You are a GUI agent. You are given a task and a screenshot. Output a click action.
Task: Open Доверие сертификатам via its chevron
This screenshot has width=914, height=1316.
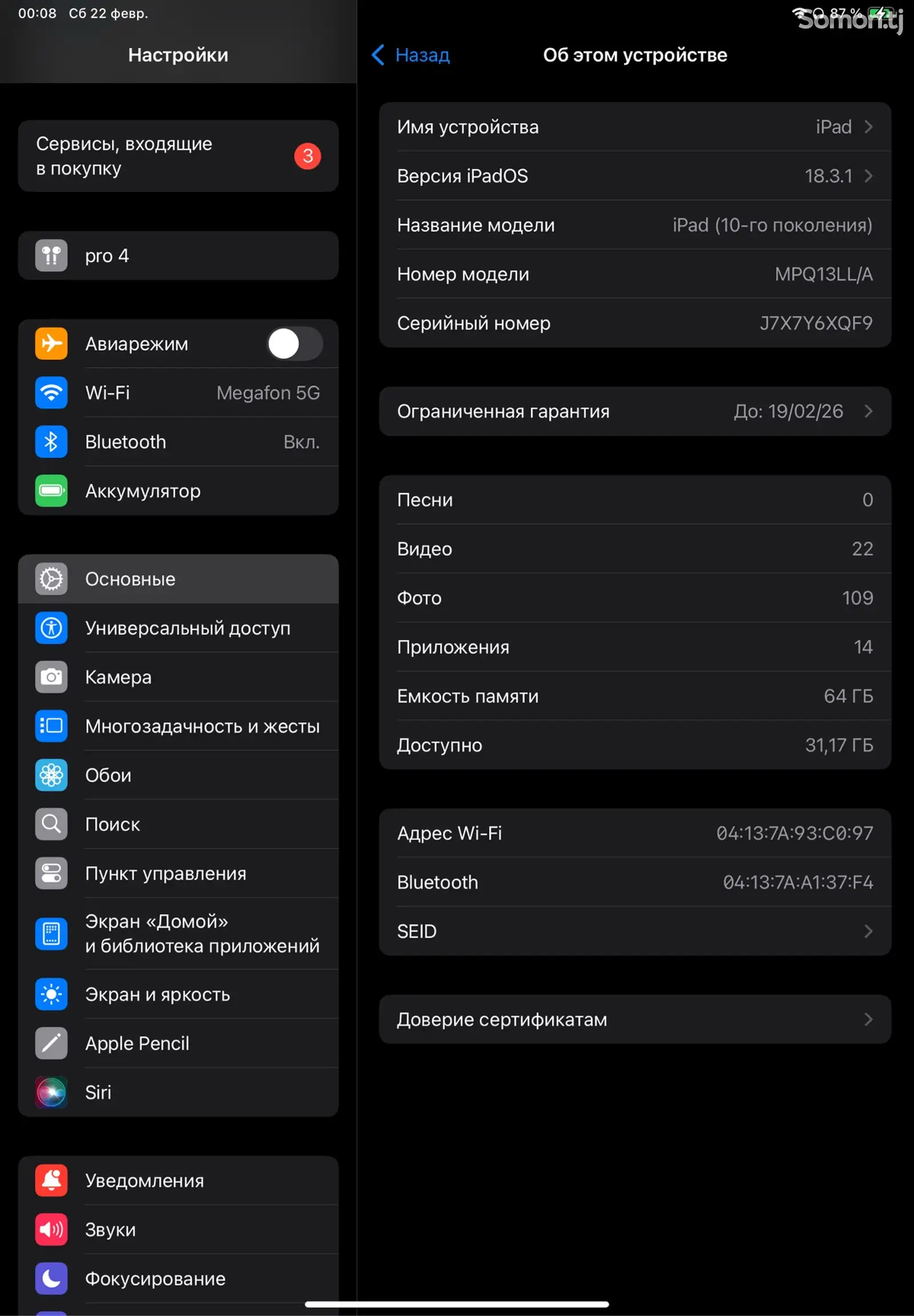(x=868, y=1020)
